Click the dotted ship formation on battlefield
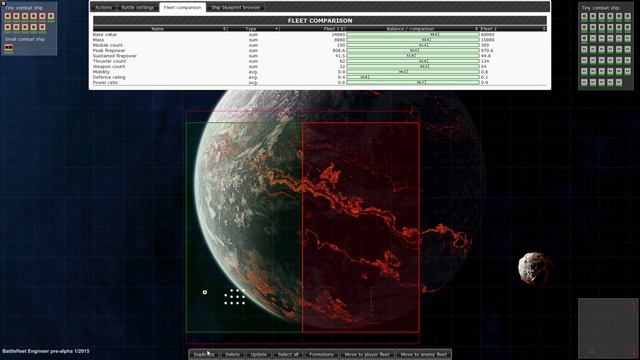Viewport: 640px width, 360px height. tap(235, 297)
